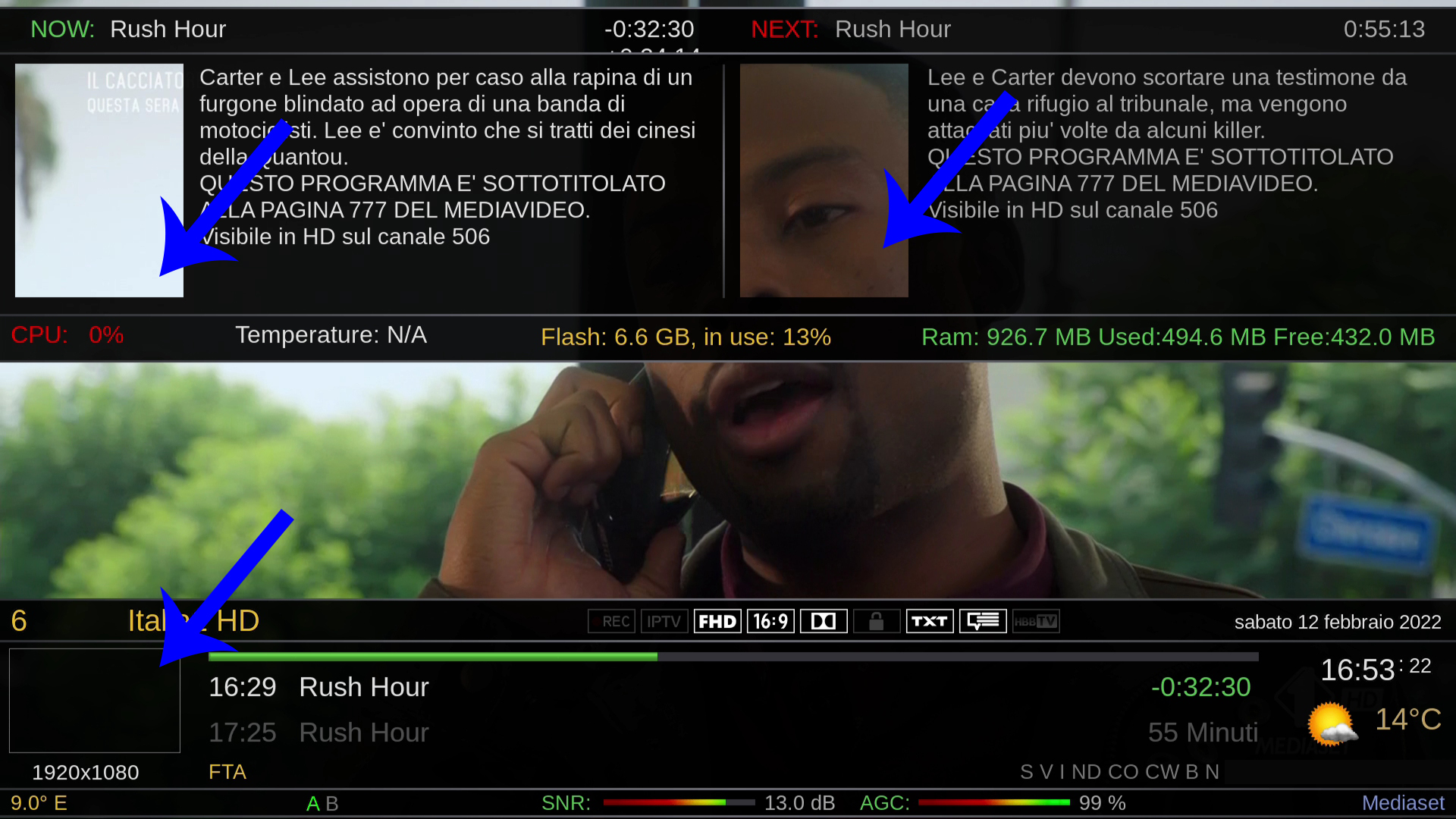Click the AGC signal level bar
The height and width of the screenshot is (819, 1456).
tap(993, 802)
